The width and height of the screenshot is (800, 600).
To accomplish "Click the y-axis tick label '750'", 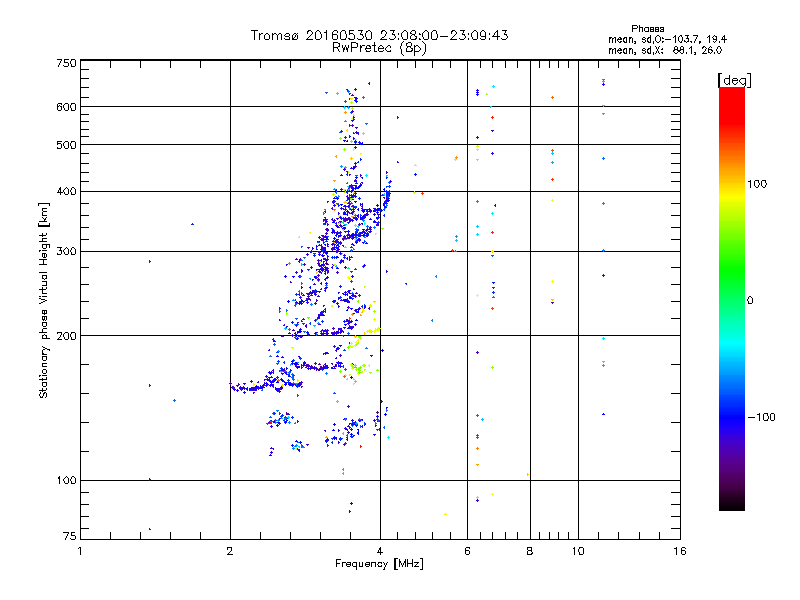I will point(66,63).
